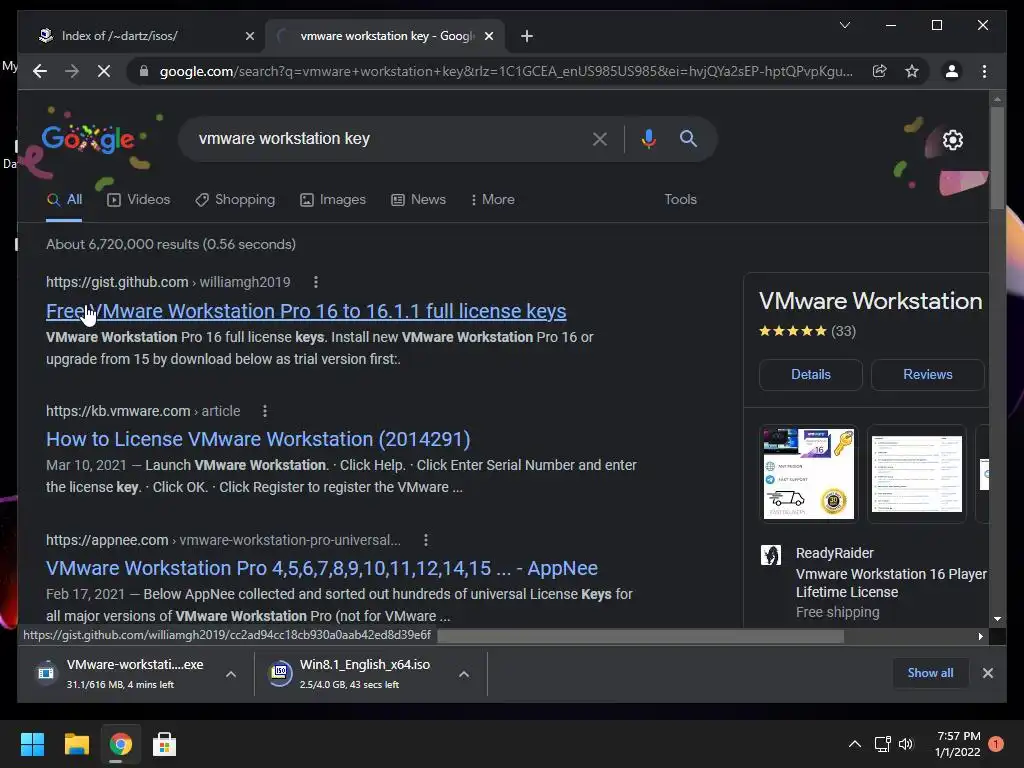Open the network tray icon
This screenshot has width=1024, height=768.
[882, 744]
